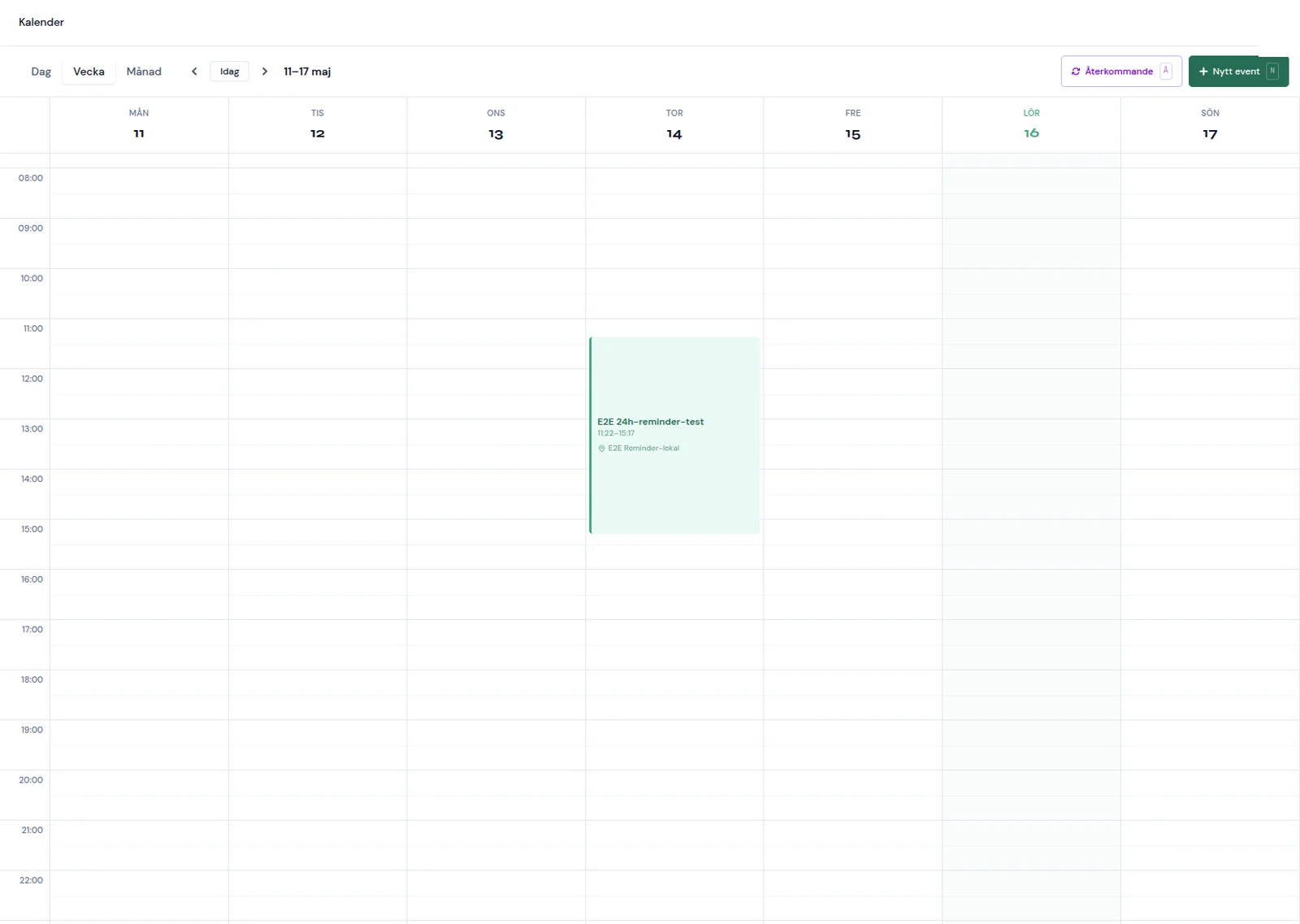1300x924 pixels.
Task: Select Tuesday 12 column header
Action: 318,124
